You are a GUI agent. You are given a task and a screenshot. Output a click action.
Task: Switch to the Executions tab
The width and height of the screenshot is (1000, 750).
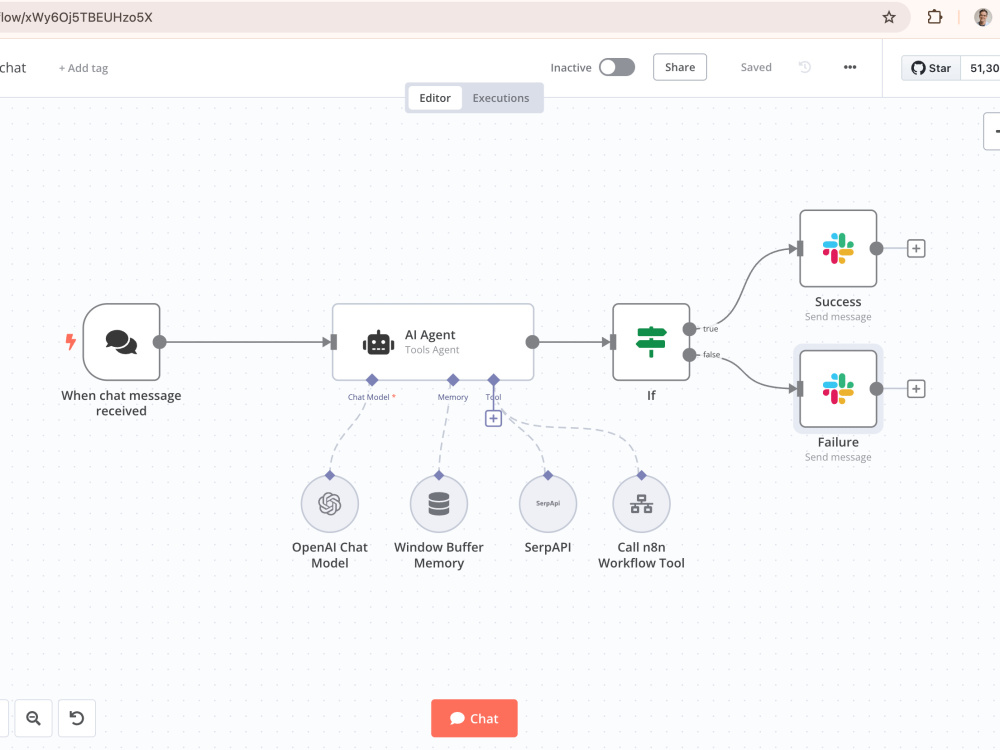[501, 98]
